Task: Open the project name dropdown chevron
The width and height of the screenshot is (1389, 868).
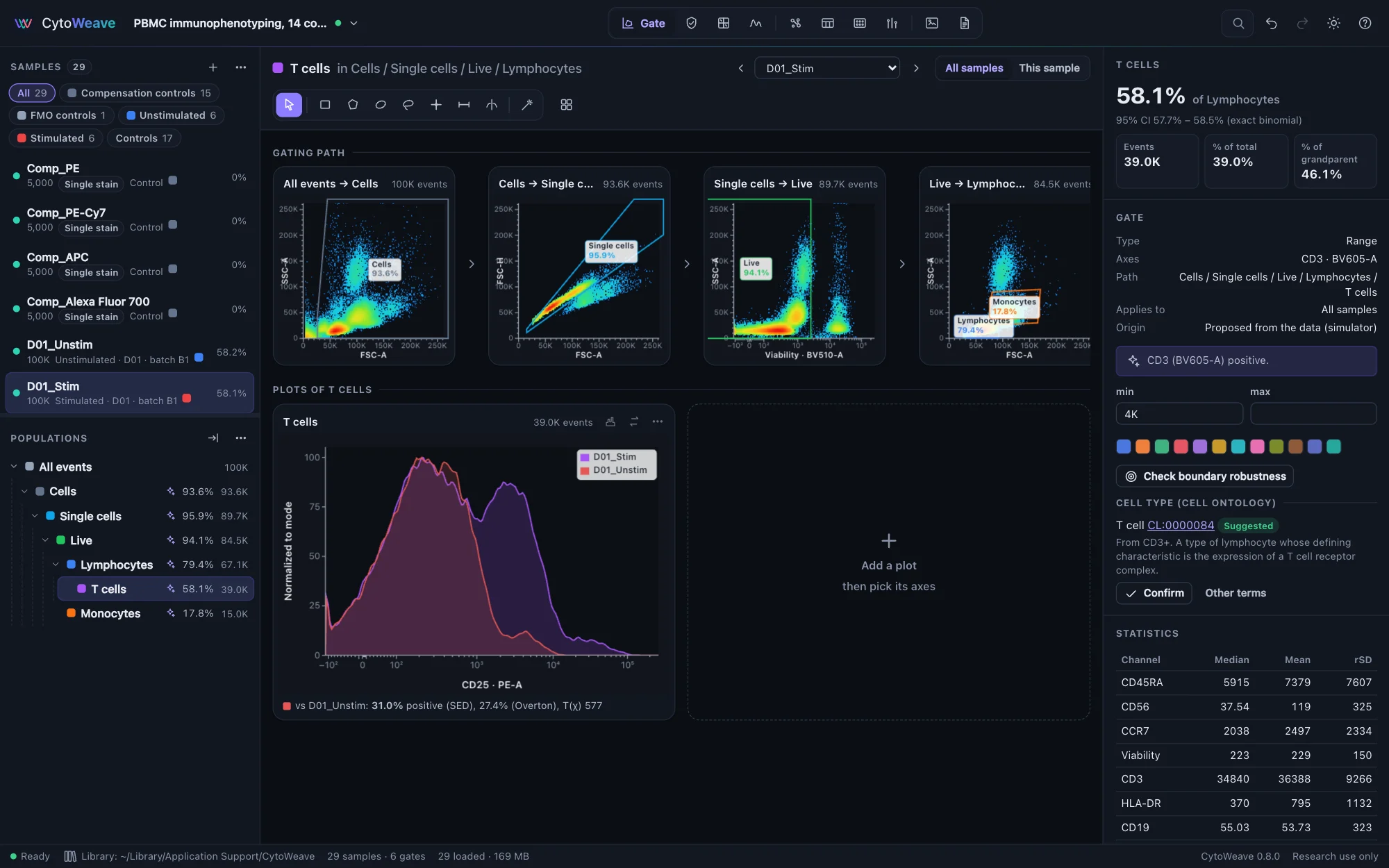Action: [354, 23]
